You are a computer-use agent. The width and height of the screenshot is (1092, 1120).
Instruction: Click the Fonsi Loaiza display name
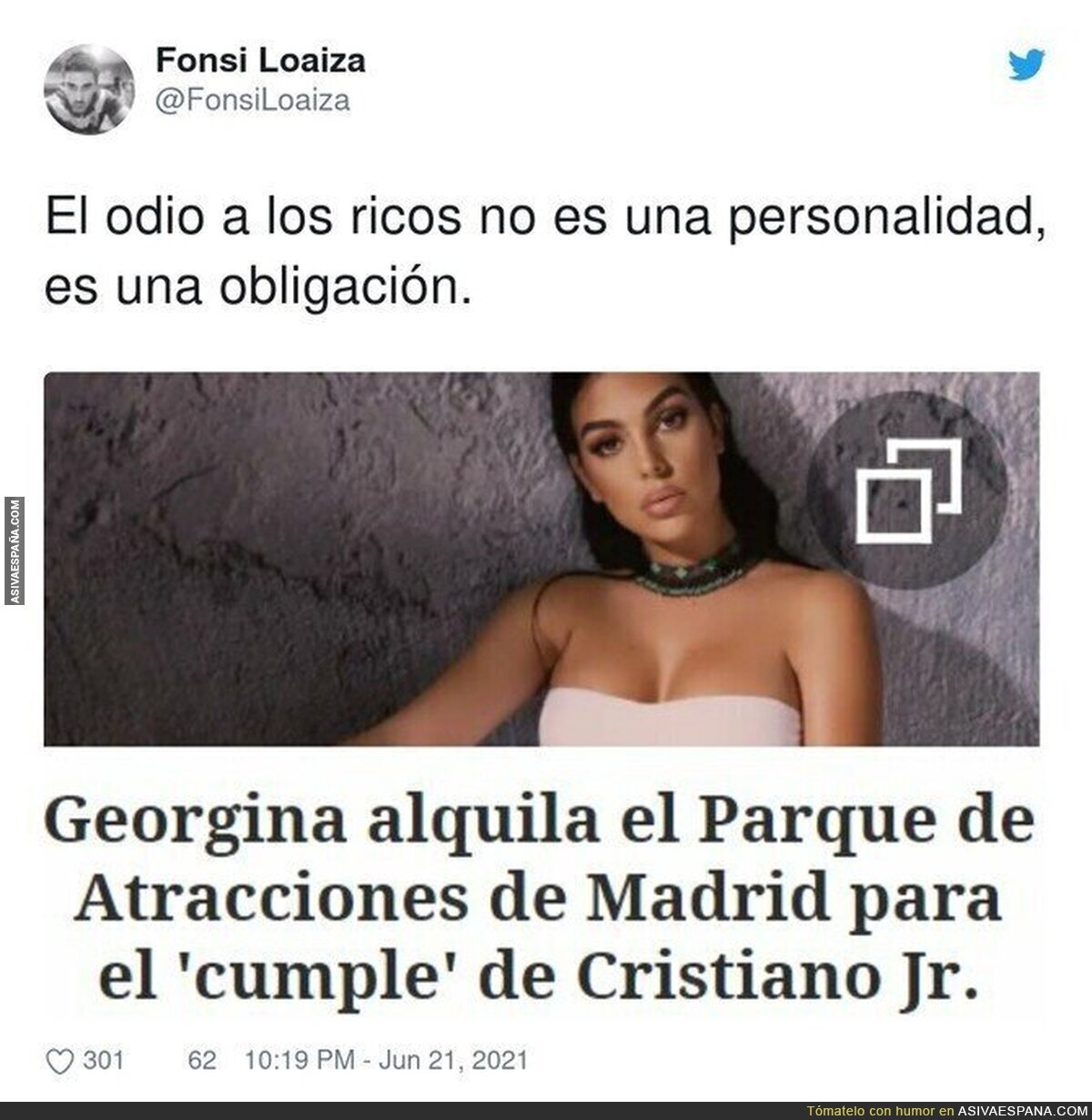point(261,61)
